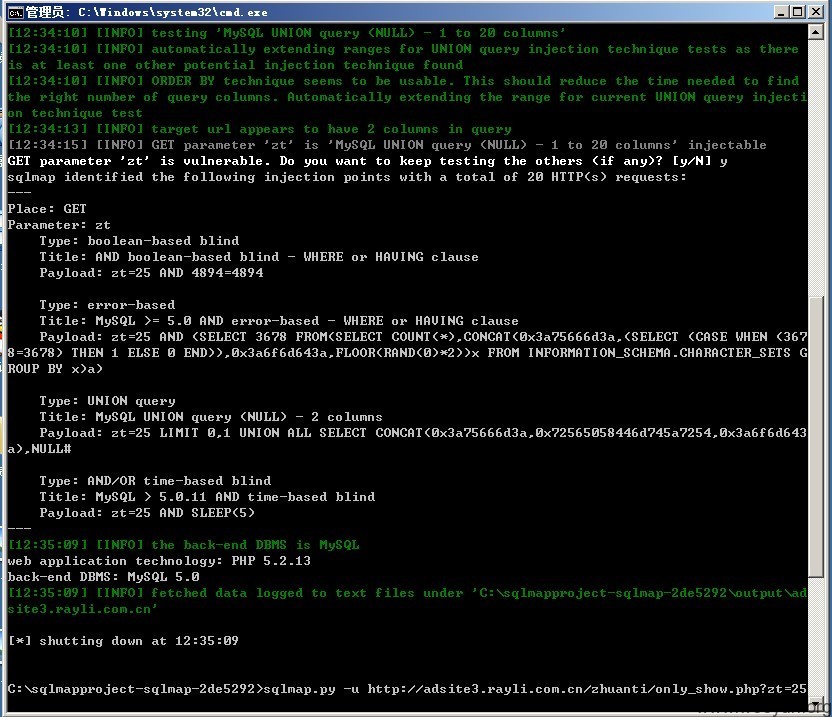Click 'Title: AND boolean-based blind - WHERE or HAVING clause'

[259, 257]
